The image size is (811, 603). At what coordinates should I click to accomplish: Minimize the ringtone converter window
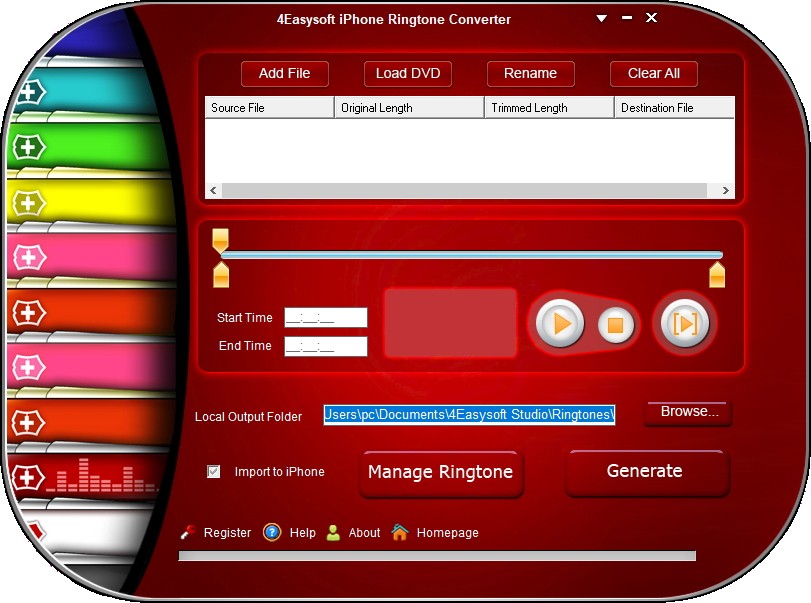pyautogui.click(x=627, y=18)
